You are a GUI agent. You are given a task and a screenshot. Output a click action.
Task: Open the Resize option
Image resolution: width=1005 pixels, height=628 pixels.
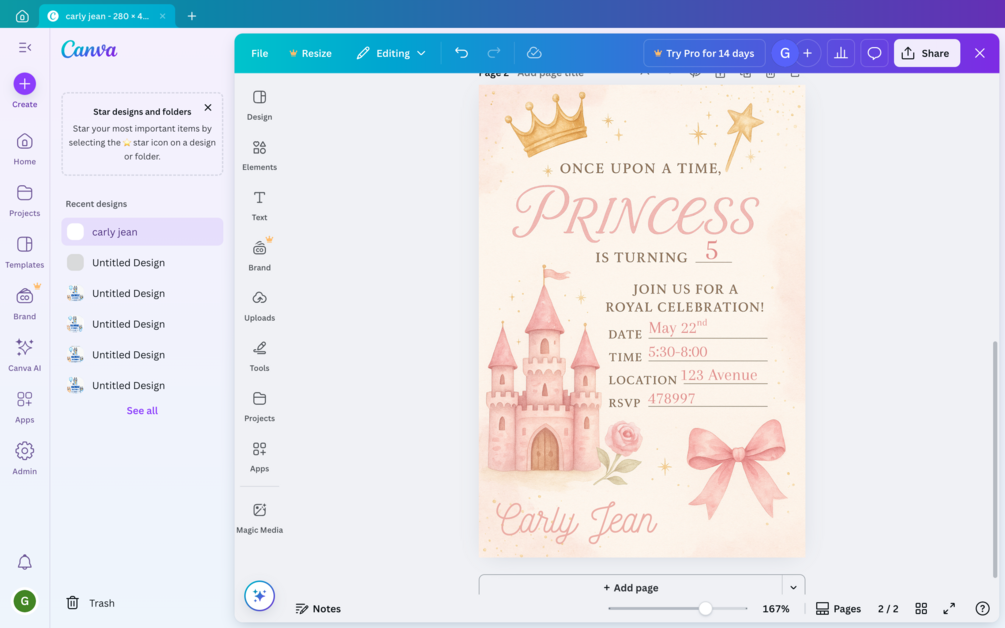(x=310, y=53)
